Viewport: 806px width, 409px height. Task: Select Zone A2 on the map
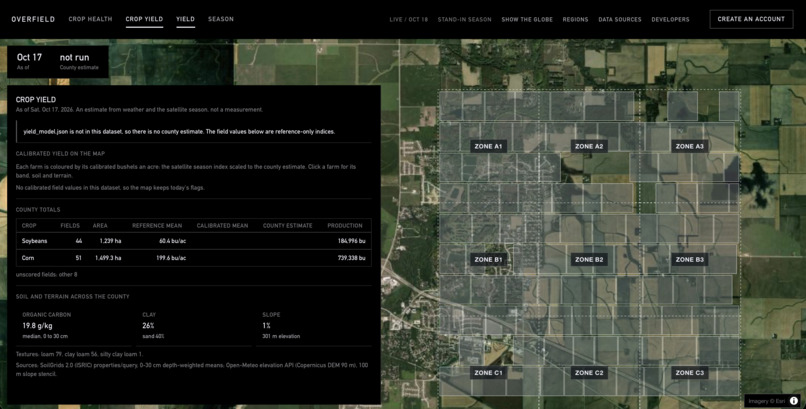click(589, 146)
